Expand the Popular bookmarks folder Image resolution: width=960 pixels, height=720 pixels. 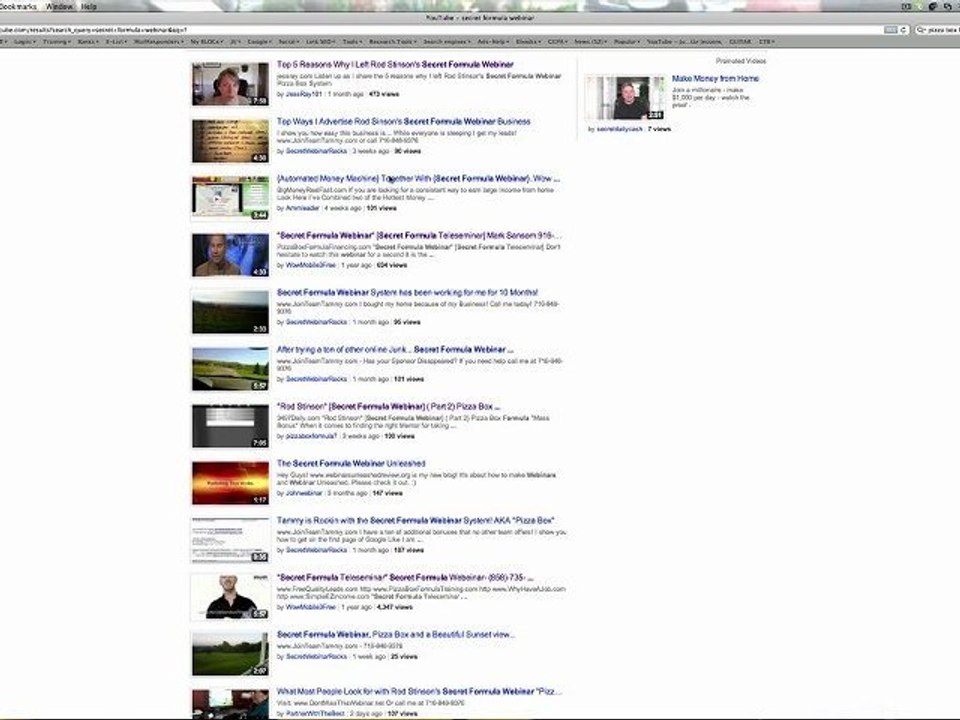(626, 42)
